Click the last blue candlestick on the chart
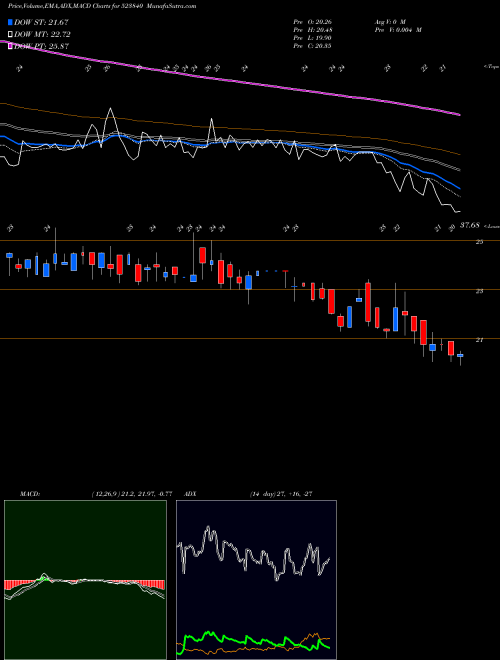This screenshot has width=500, height=660. [x=460, y=356]
